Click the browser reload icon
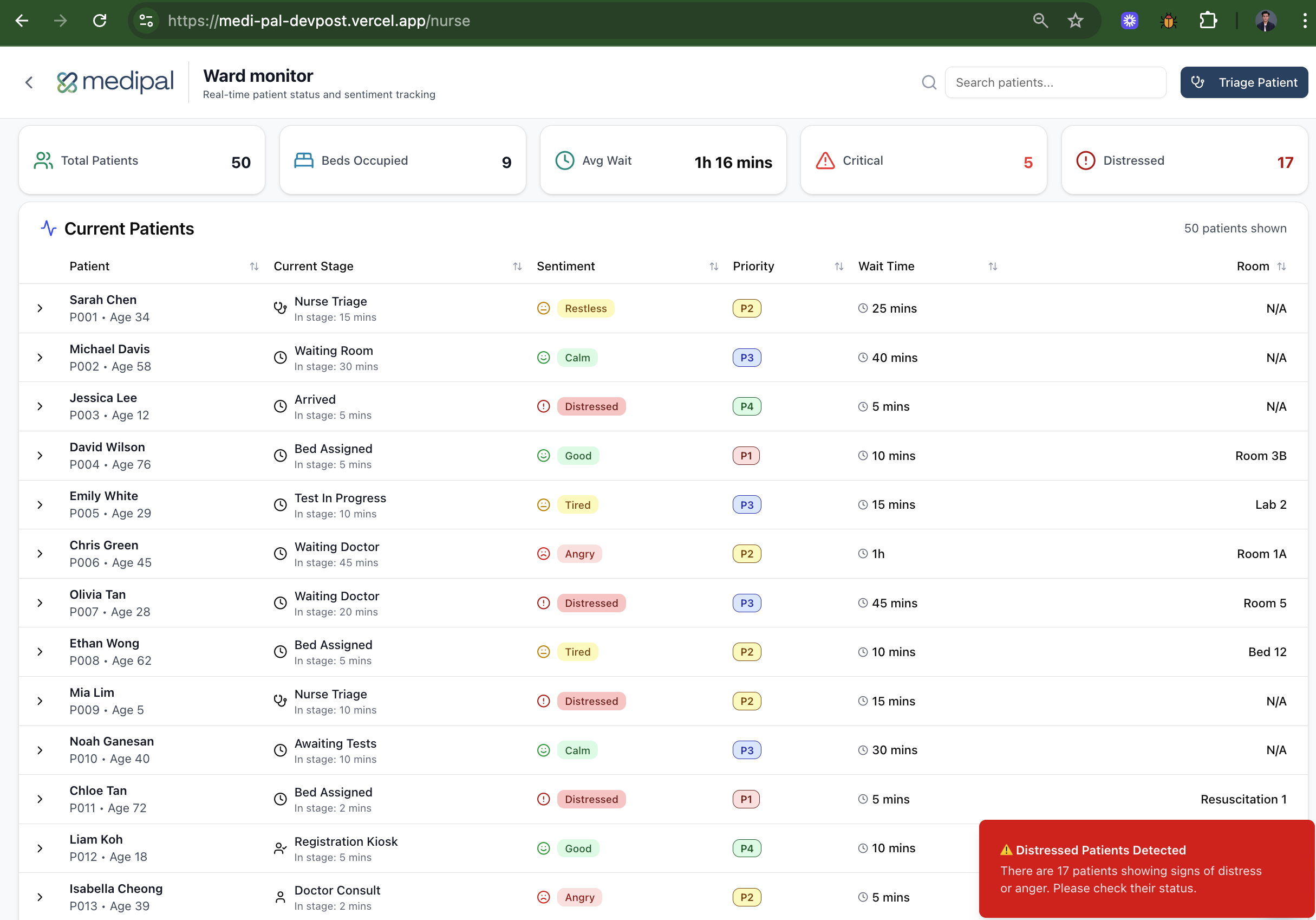Screen dimensions: 1316x920 pyautogui.click(x=100, y=21)
